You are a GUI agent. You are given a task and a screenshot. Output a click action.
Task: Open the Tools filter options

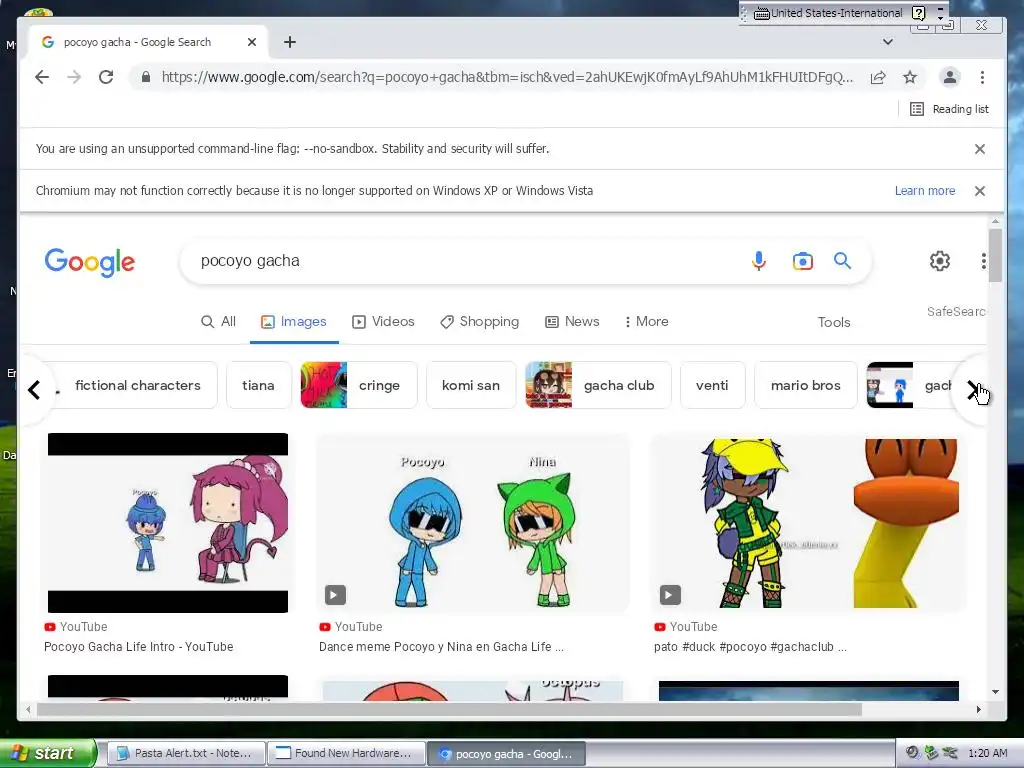[834, 322]
